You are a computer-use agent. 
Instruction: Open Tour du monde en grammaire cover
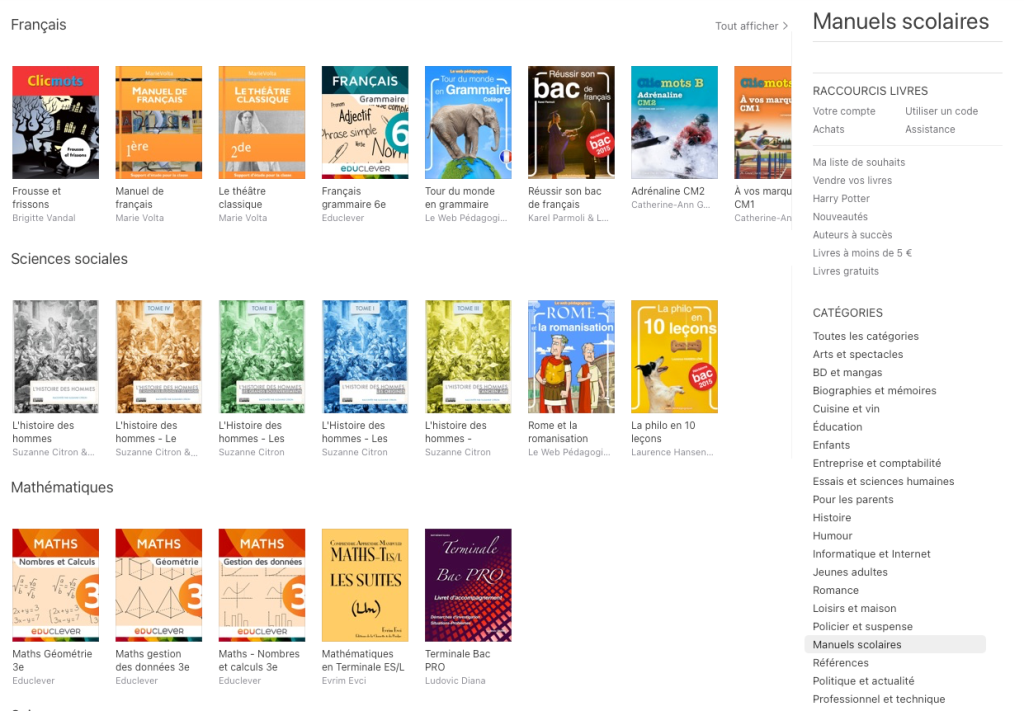pyautogui.click(x=467, y=122)
